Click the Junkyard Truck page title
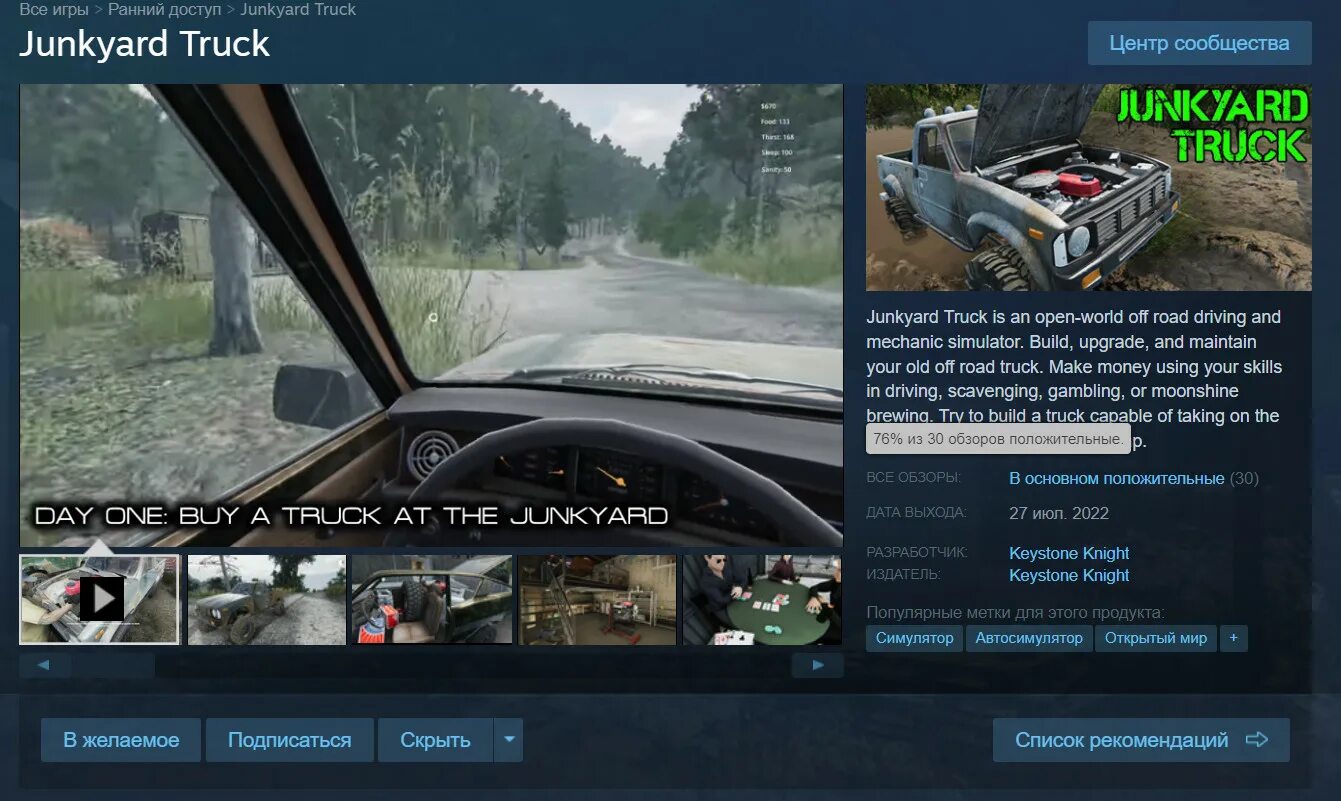 (x=145, y=44)
